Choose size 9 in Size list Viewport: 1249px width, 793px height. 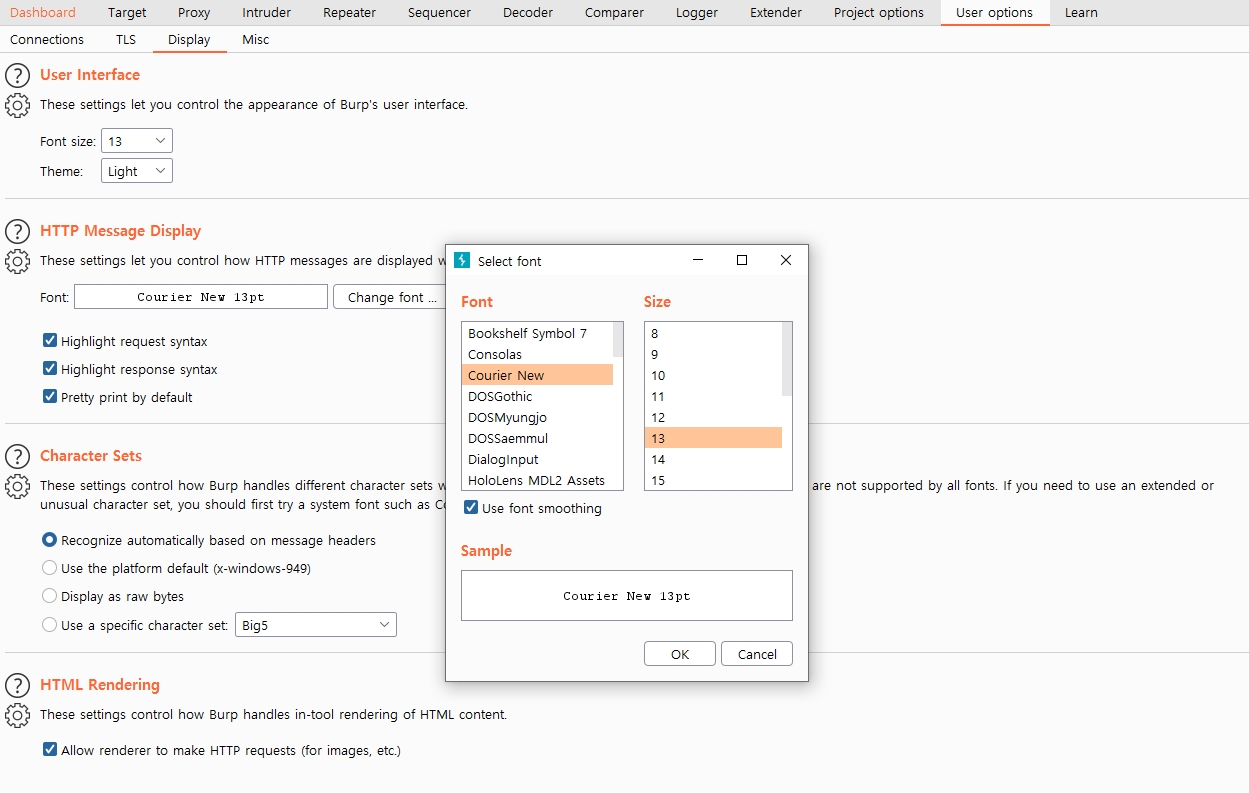[713, 354]
